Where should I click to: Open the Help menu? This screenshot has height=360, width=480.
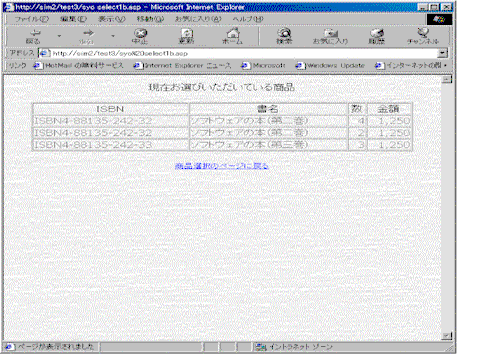click(248, 19)
